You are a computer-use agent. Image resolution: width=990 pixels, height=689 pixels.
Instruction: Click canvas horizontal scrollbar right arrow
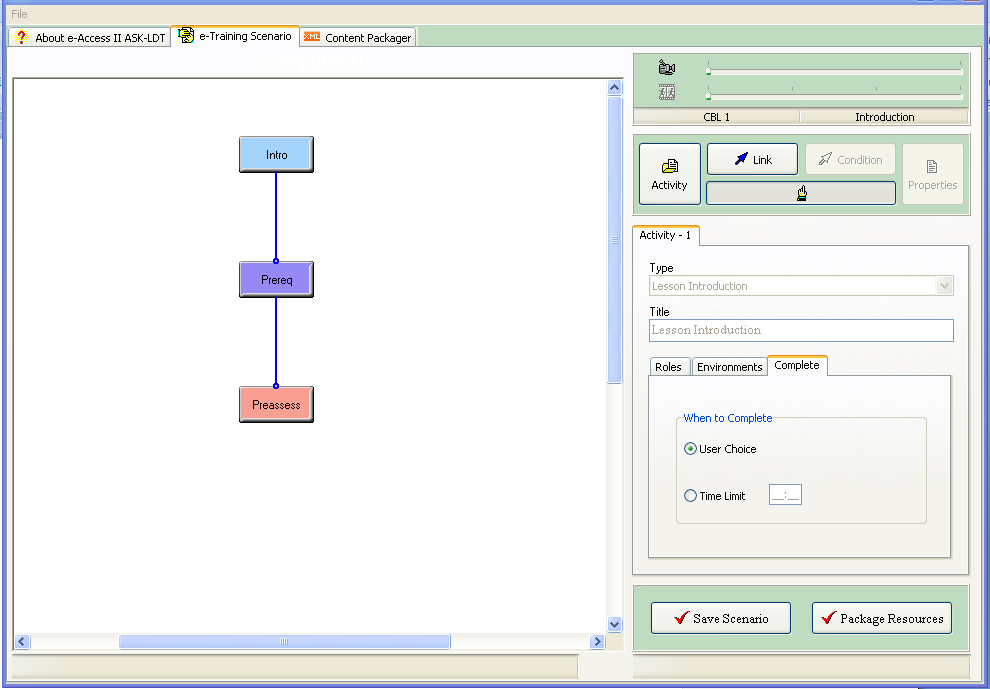pyautogui.click(x=597, y=642)
